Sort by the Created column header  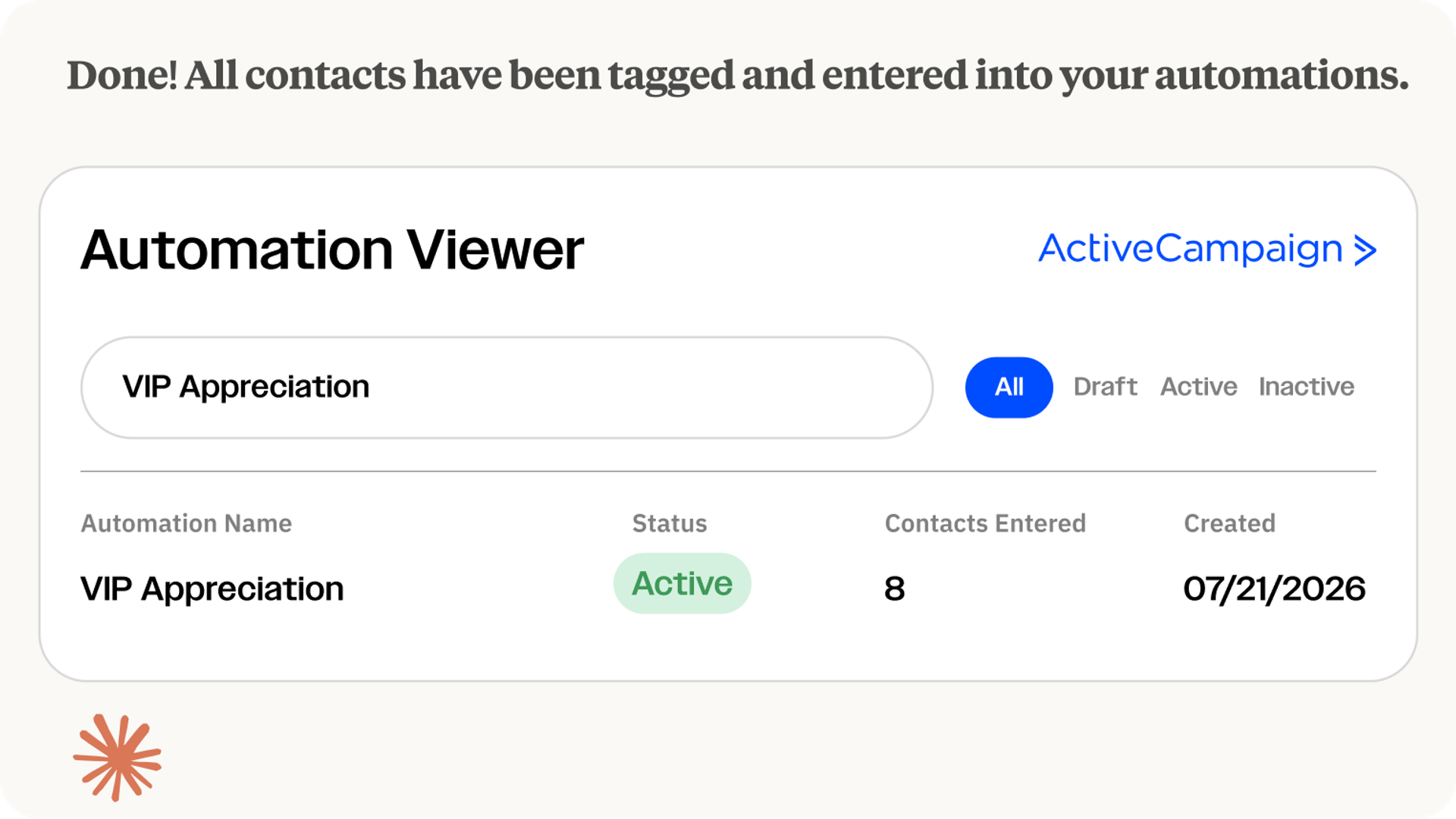click(x=1229, y=523)
